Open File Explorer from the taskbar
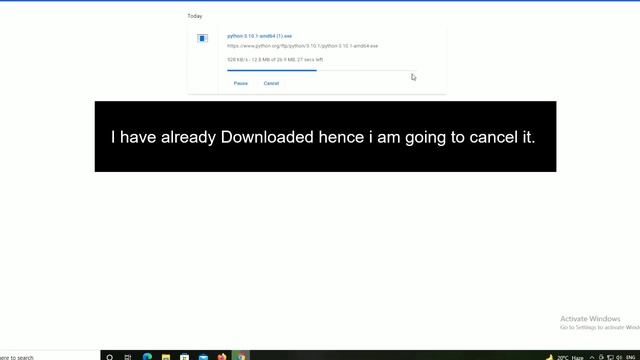Screen dimensions: 640x360 click(166, 357)
